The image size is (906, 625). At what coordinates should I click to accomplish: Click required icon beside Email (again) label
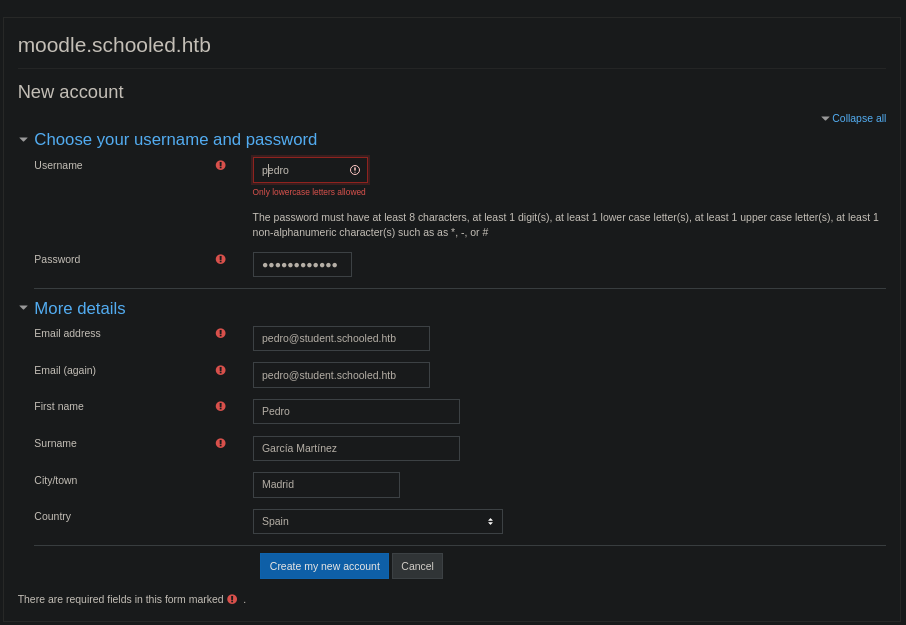click(221, 370)
